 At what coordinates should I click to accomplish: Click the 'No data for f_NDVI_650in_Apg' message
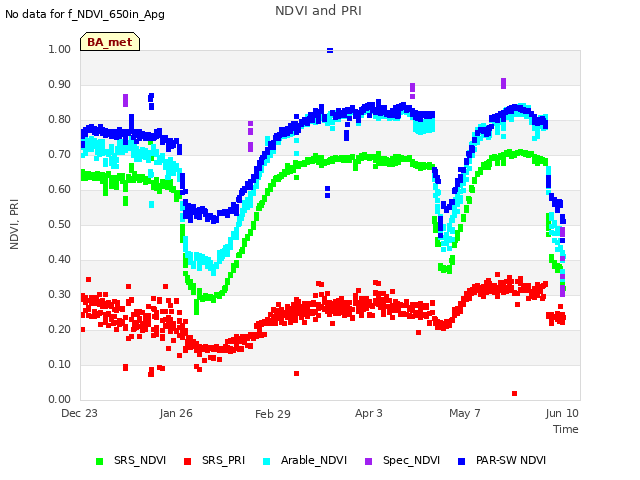pyautogui.click(x=85, y=14)
